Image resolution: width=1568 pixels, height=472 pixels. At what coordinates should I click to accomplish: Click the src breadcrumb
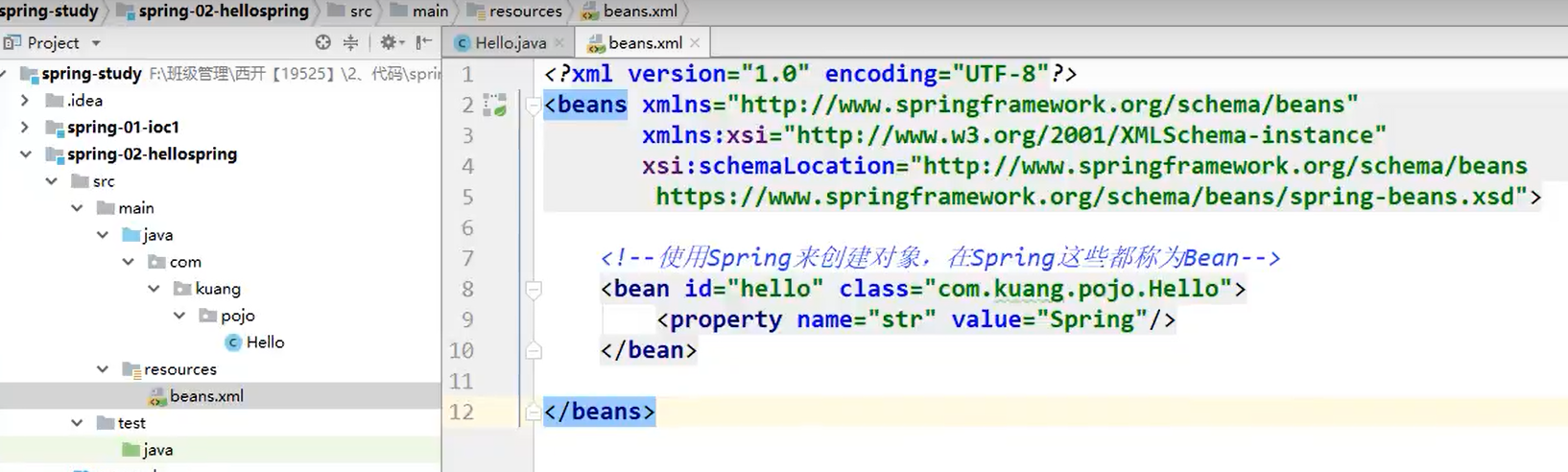[361, 12]
